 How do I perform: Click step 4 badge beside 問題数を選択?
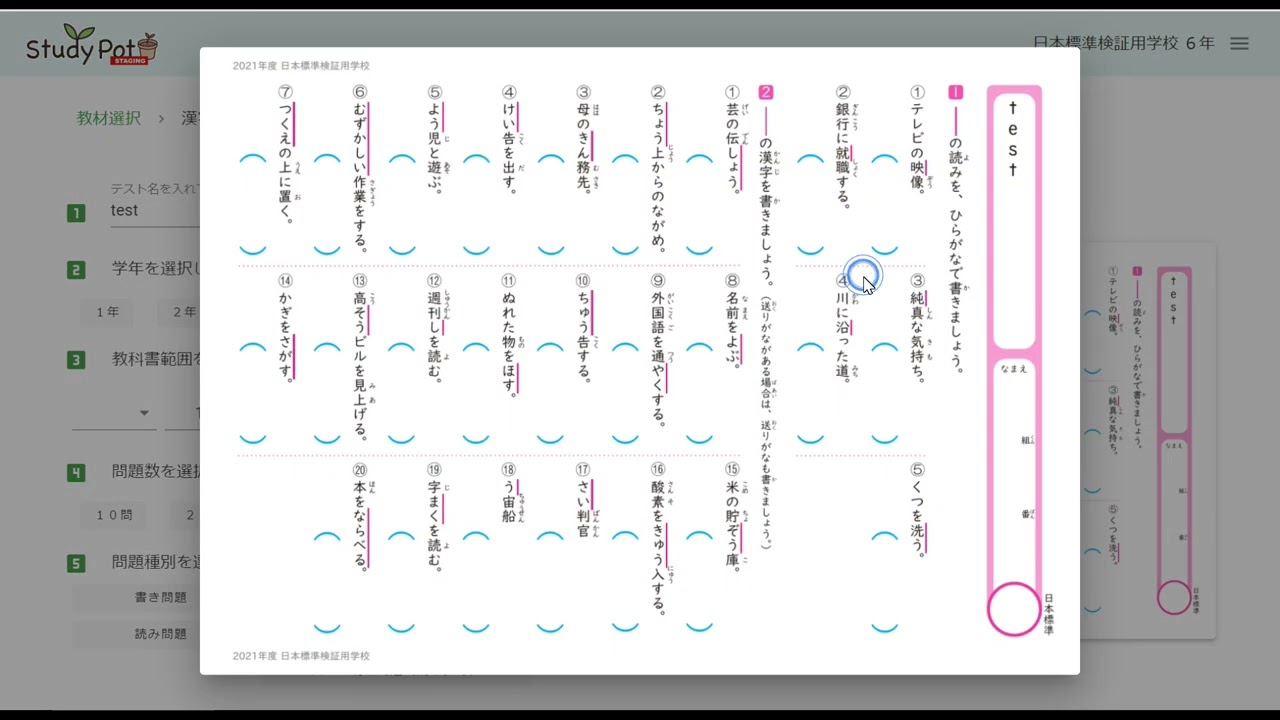tap(76, 472)
